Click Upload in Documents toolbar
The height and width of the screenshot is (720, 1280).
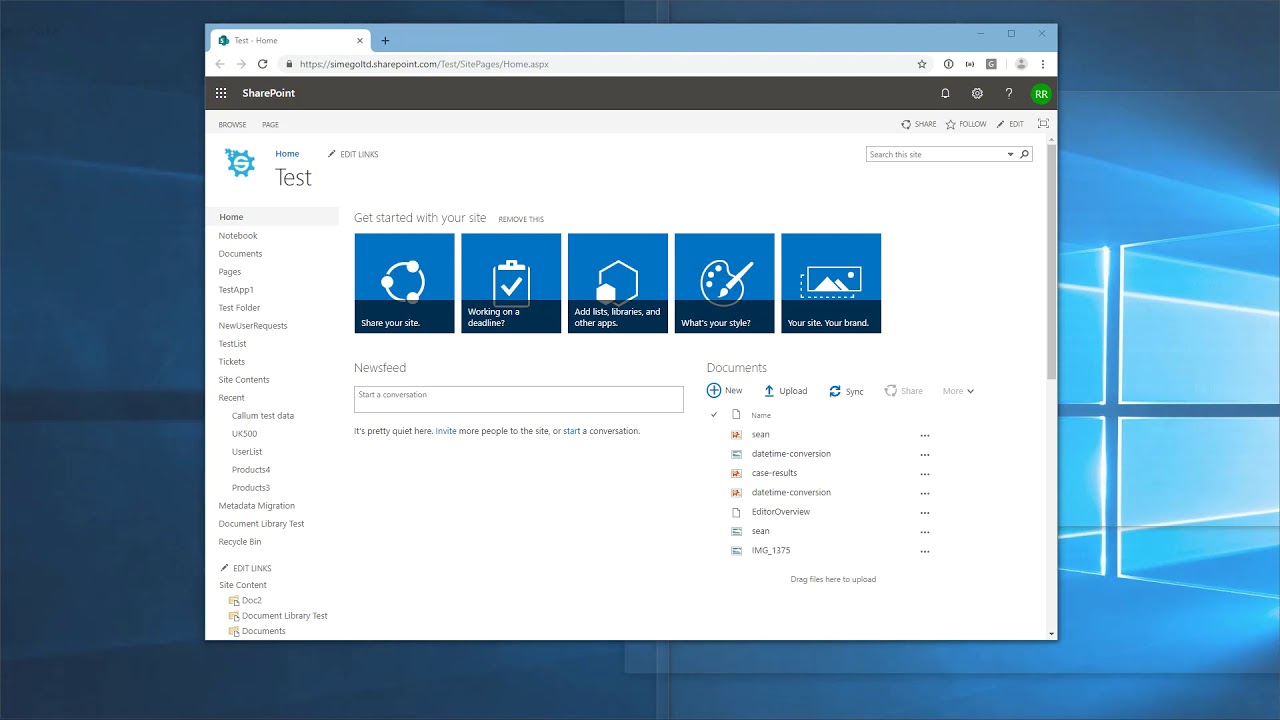785,391
